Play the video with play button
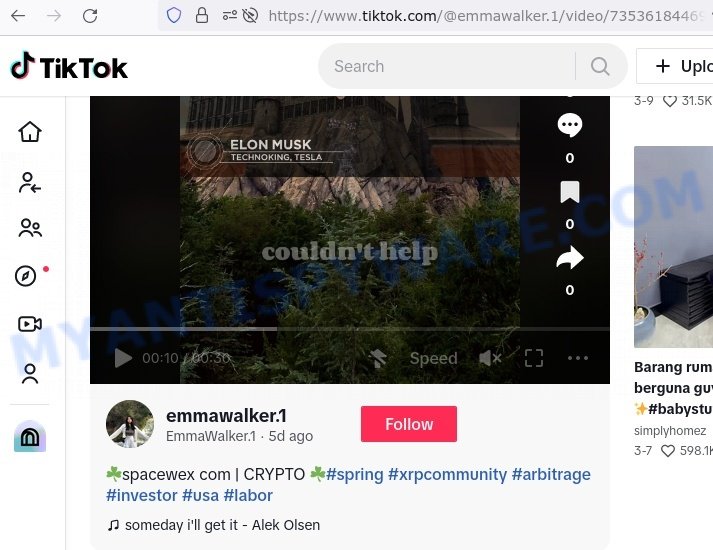The image size is (713, 550). pos(123,358)
